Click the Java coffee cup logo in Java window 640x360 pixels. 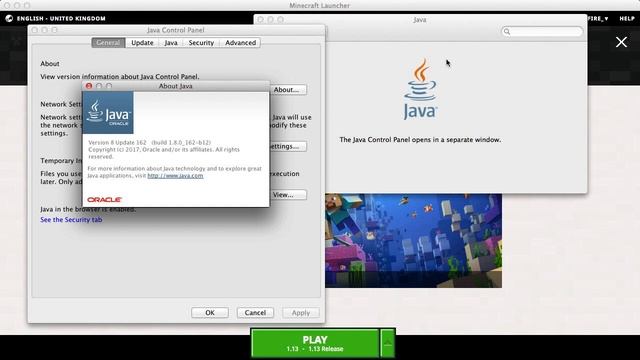tap(420, 89)
